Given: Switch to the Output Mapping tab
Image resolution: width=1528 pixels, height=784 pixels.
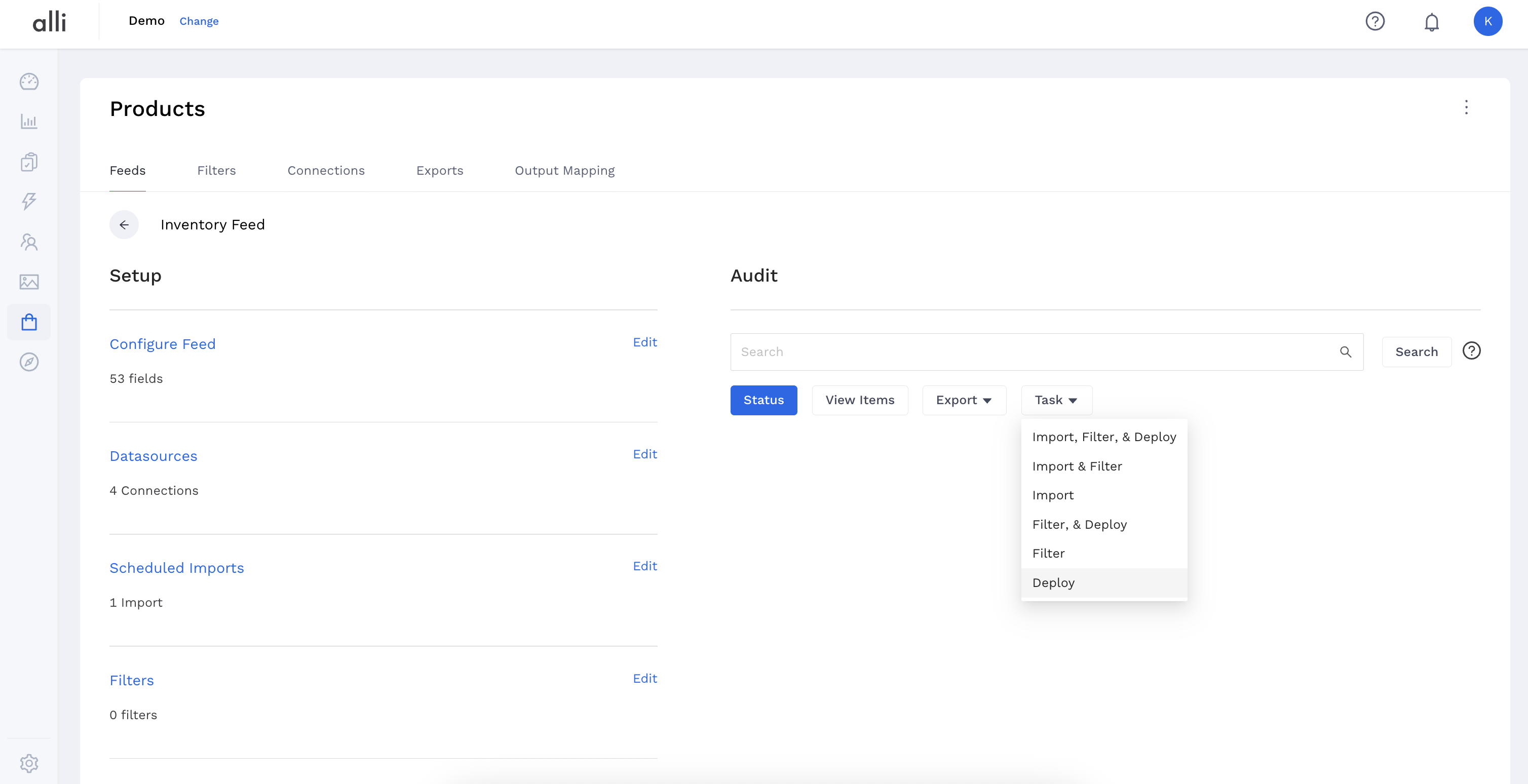Looking at the screenshot, I should 564,171.
